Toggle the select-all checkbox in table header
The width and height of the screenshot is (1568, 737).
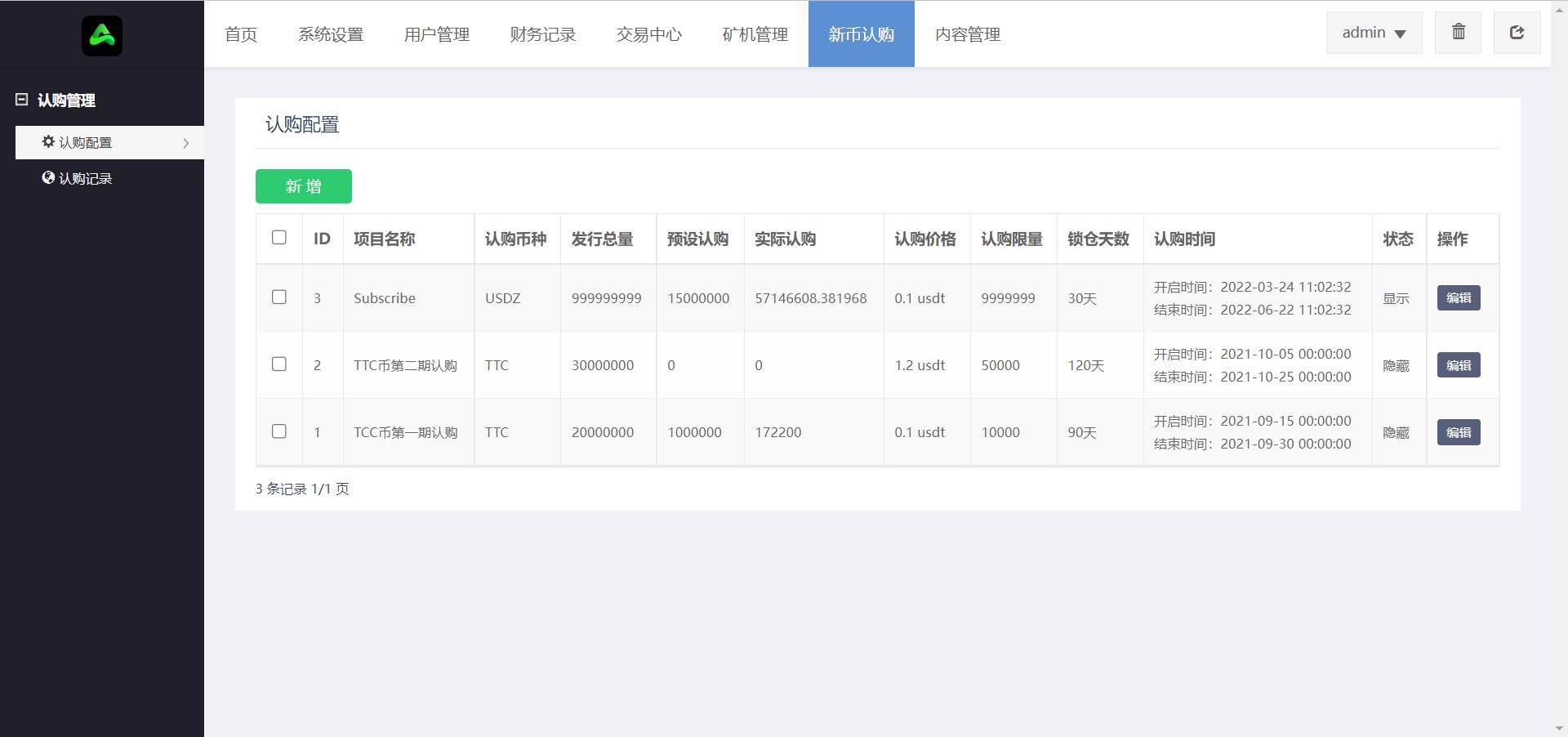point(279,238)
